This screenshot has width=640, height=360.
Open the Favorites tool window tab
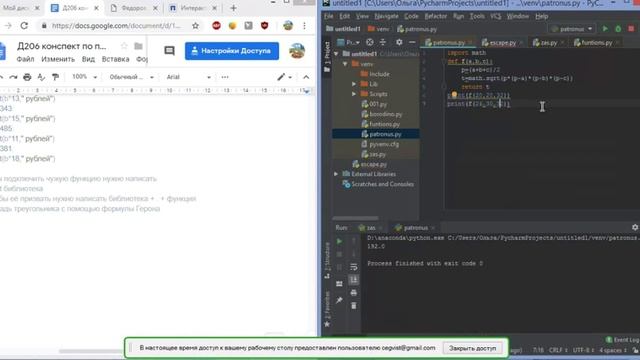coord(327,309)
